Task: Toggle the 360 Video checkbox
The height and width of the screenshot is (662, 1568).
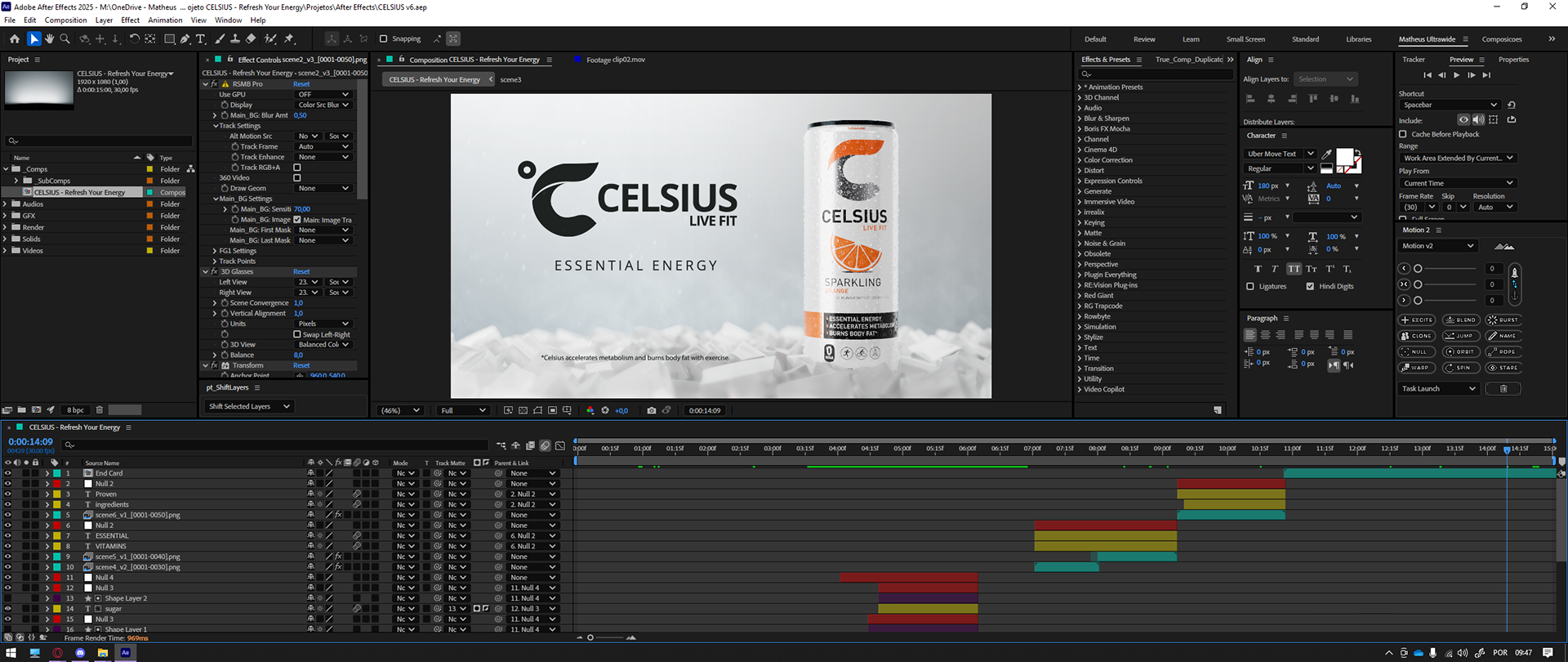Action: [297, 177]
